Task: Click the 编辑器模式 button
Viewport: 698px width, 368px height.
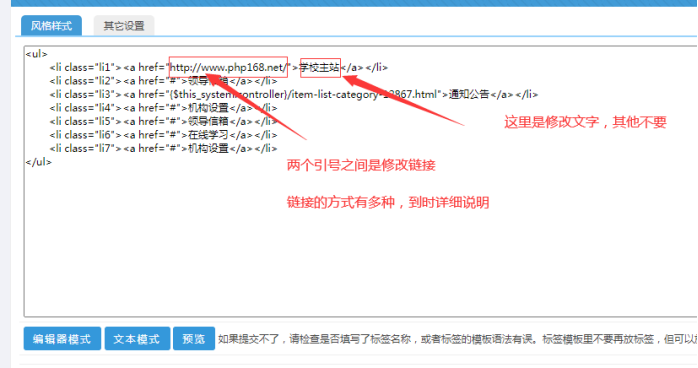Action: pyautogui.click(x=62, y=339)
